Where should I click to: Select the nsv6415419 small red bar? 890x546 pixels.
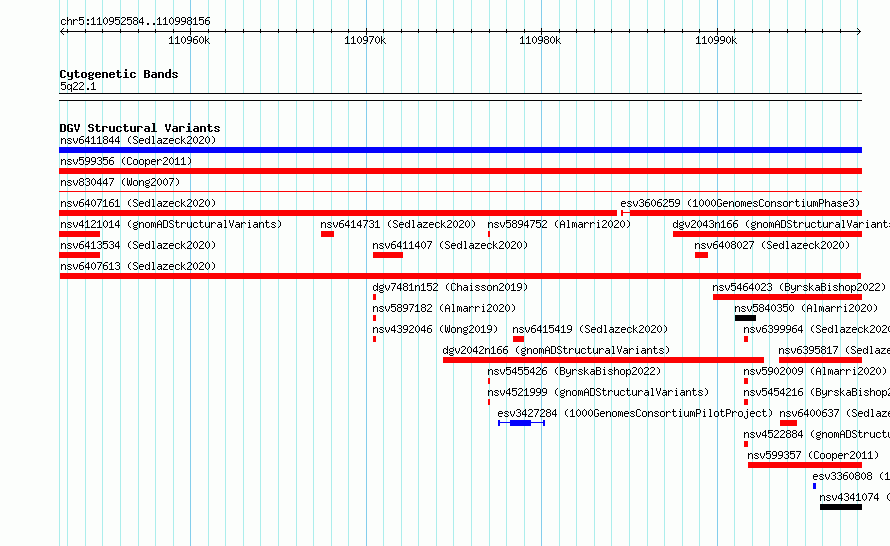pos(518,339)
